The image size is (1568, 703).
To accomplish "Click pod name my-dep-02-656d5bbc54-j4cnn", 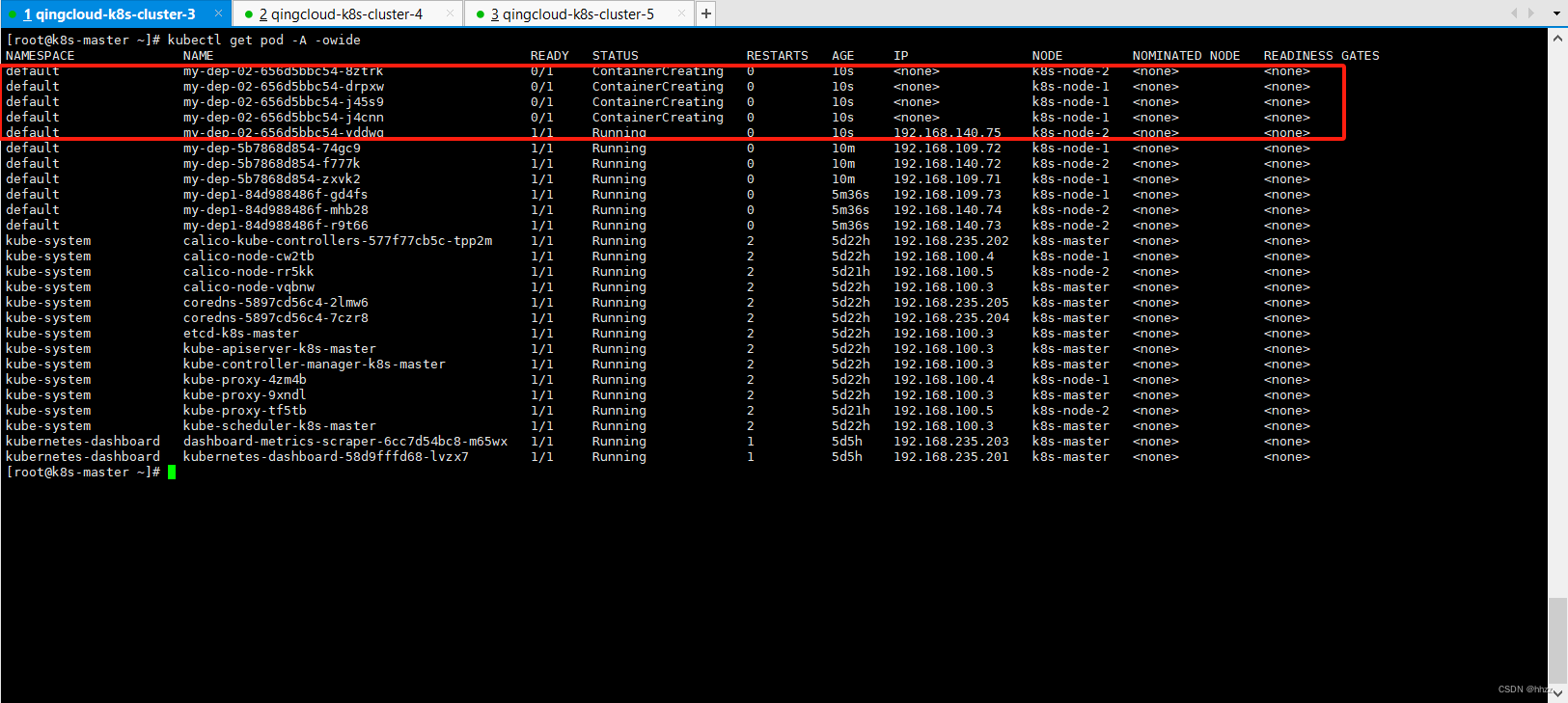I will coord(284,118).
